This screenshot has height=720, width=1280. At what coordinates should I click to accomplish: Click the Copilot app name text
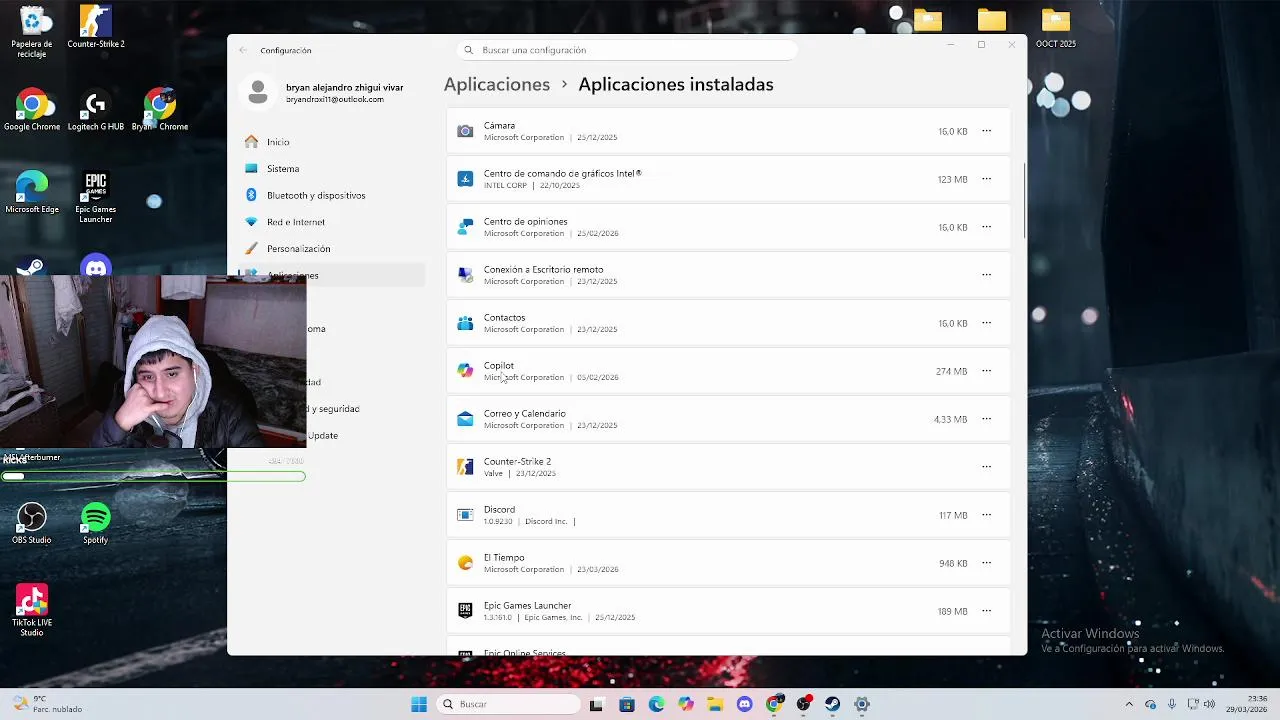coord(499,365)
